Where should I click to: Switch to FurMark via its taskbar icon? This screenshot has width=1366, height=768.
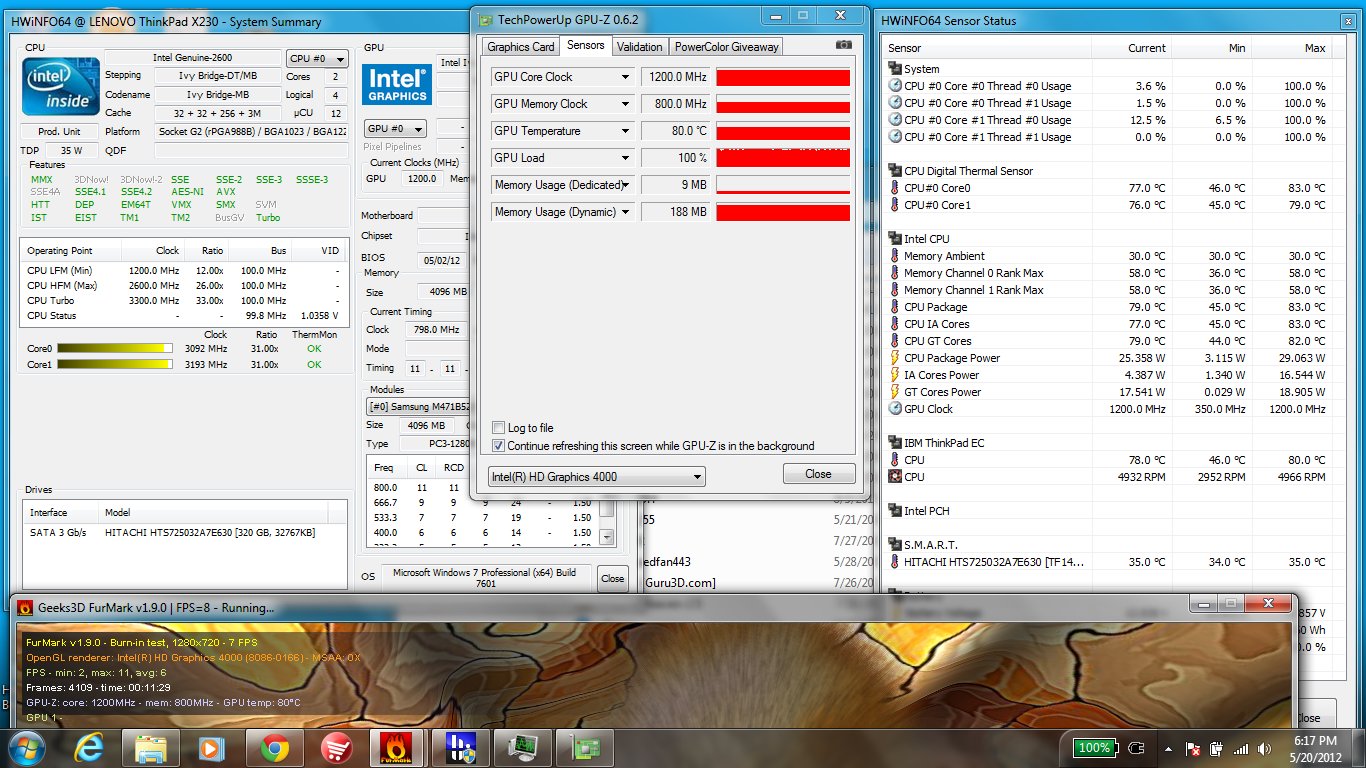coord(397,747)
